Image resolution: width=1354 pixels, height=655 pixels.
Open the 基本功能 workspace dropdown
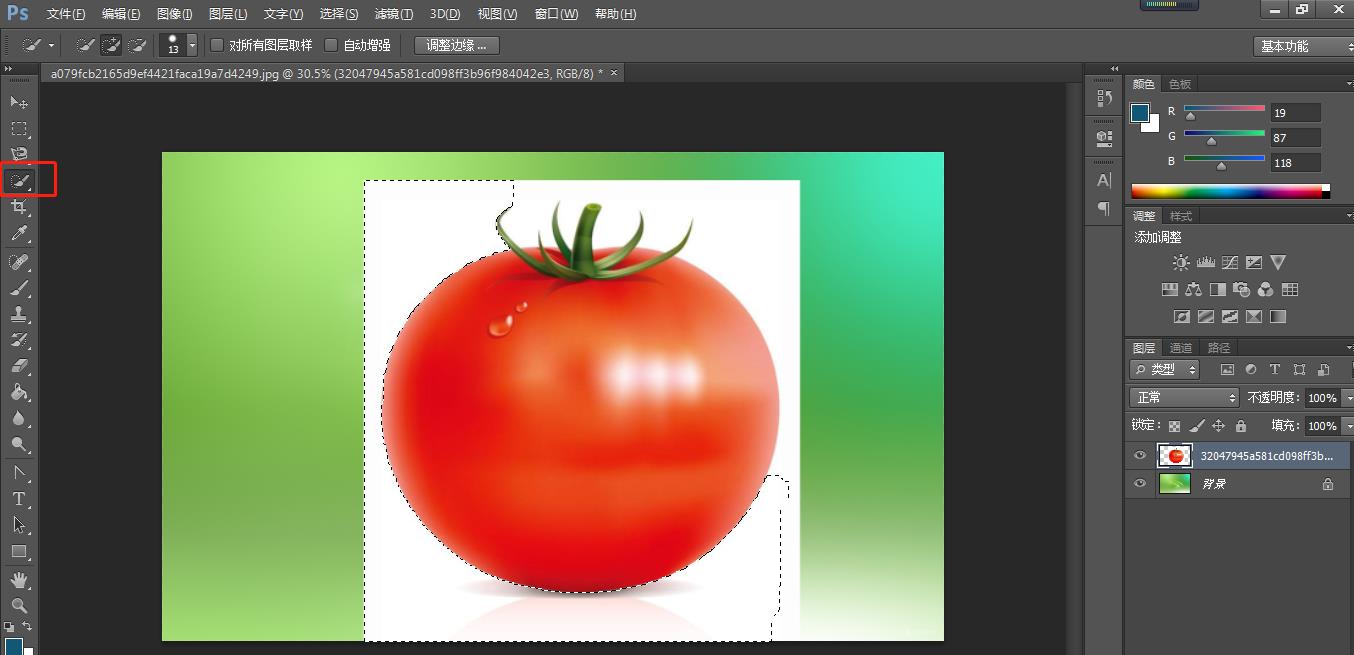pyautogui.click(x=1300, y=46)
